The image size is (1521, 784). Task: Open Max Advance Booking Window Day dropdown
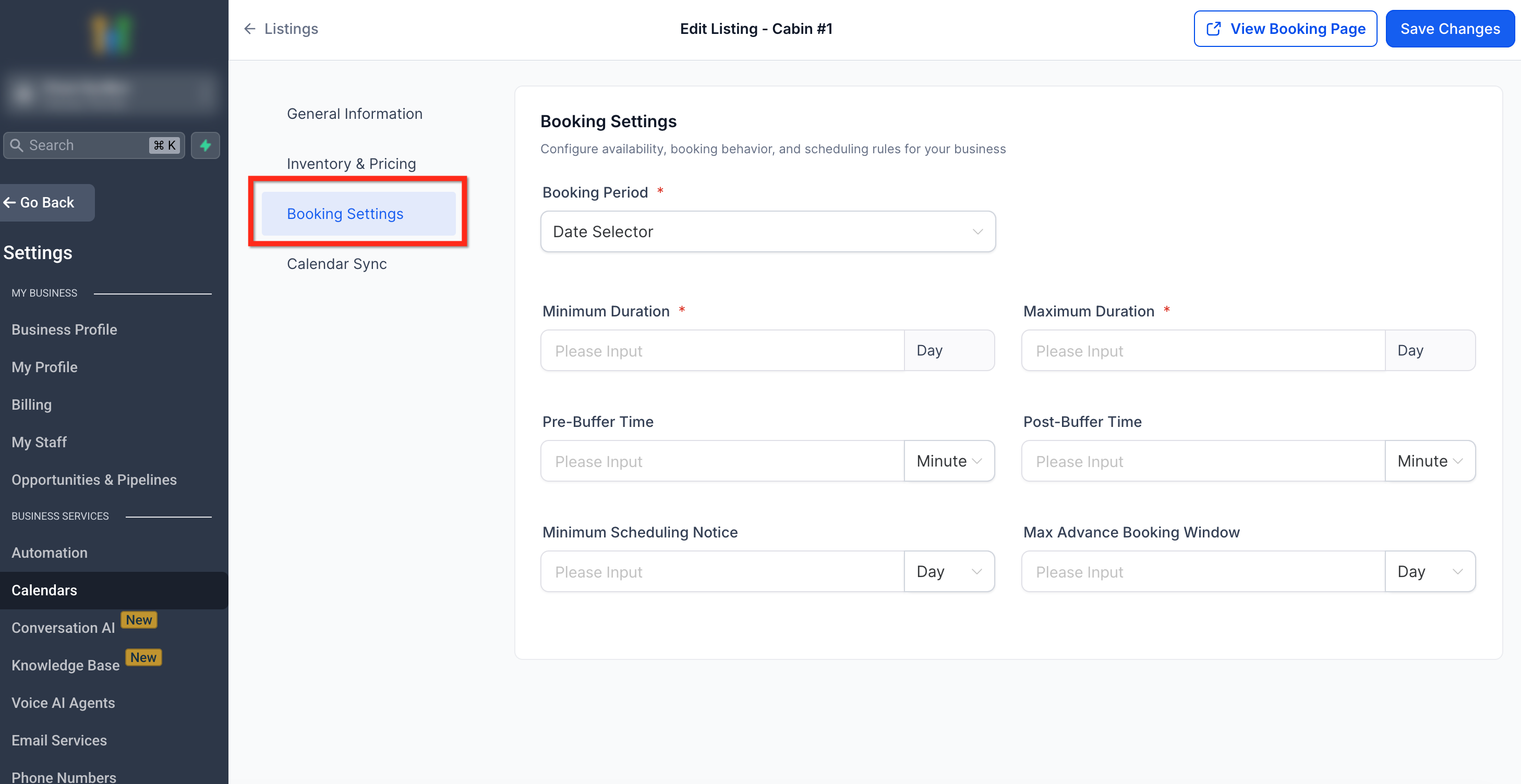point(1430,572)
